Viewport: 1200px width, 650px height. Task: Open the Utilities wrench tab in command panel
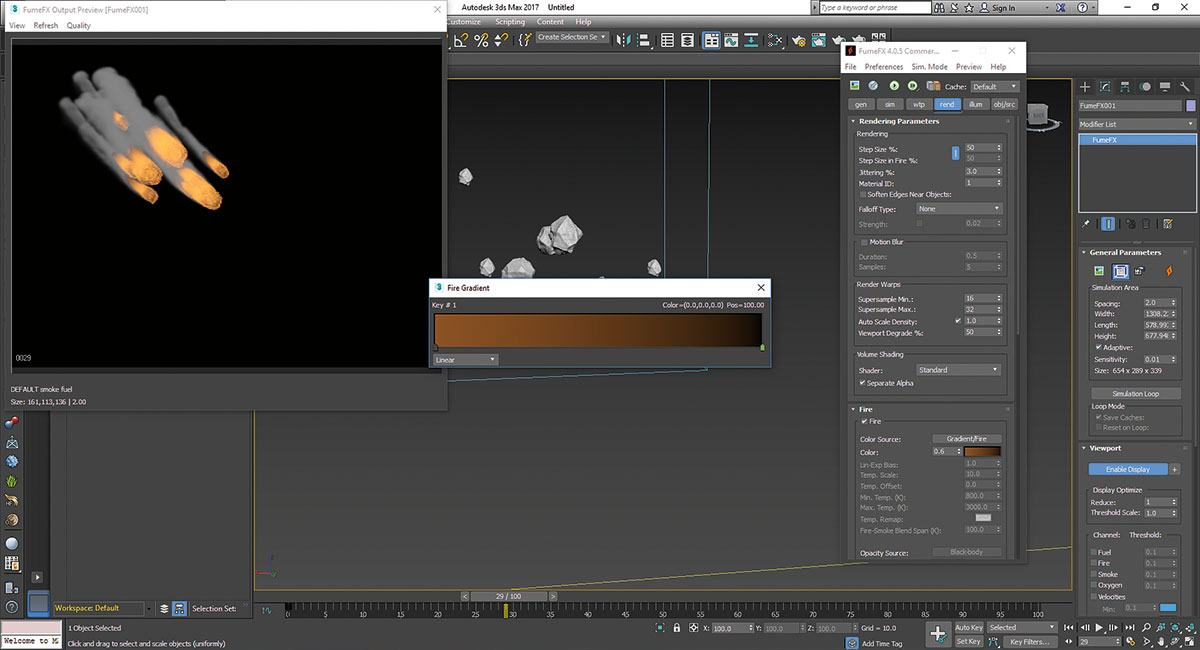(1185, 87)
